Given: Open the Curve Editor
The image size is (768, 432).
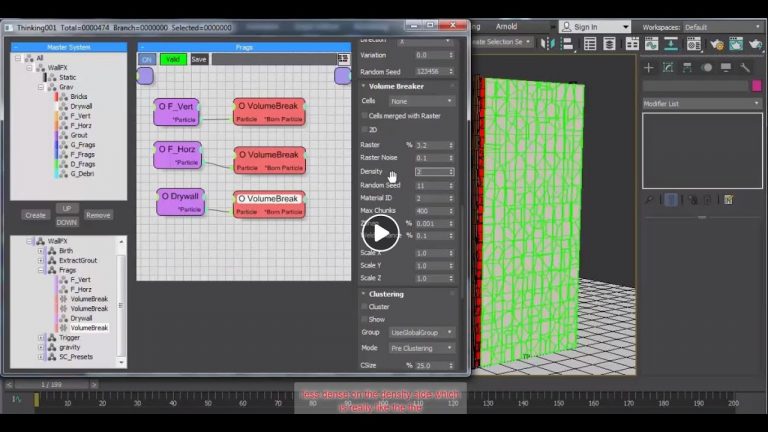Looking at the screenshot, I should [x=651, y=44].
